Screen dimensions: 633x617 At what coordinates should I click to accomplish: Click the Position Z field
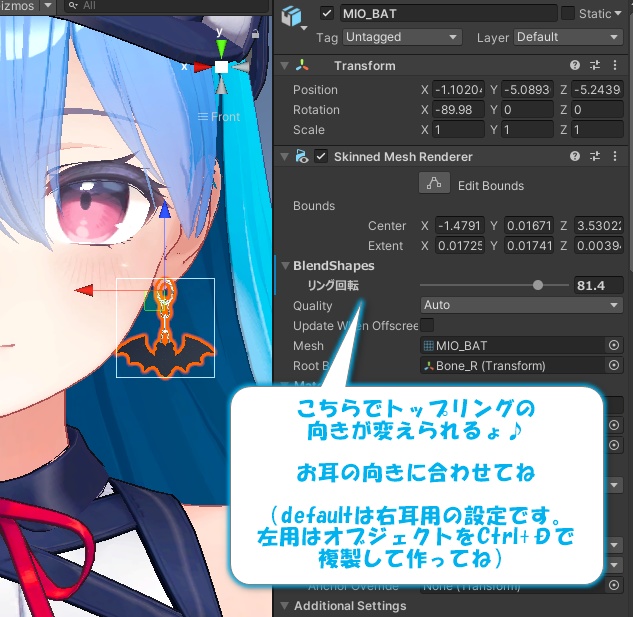[597, 90]
